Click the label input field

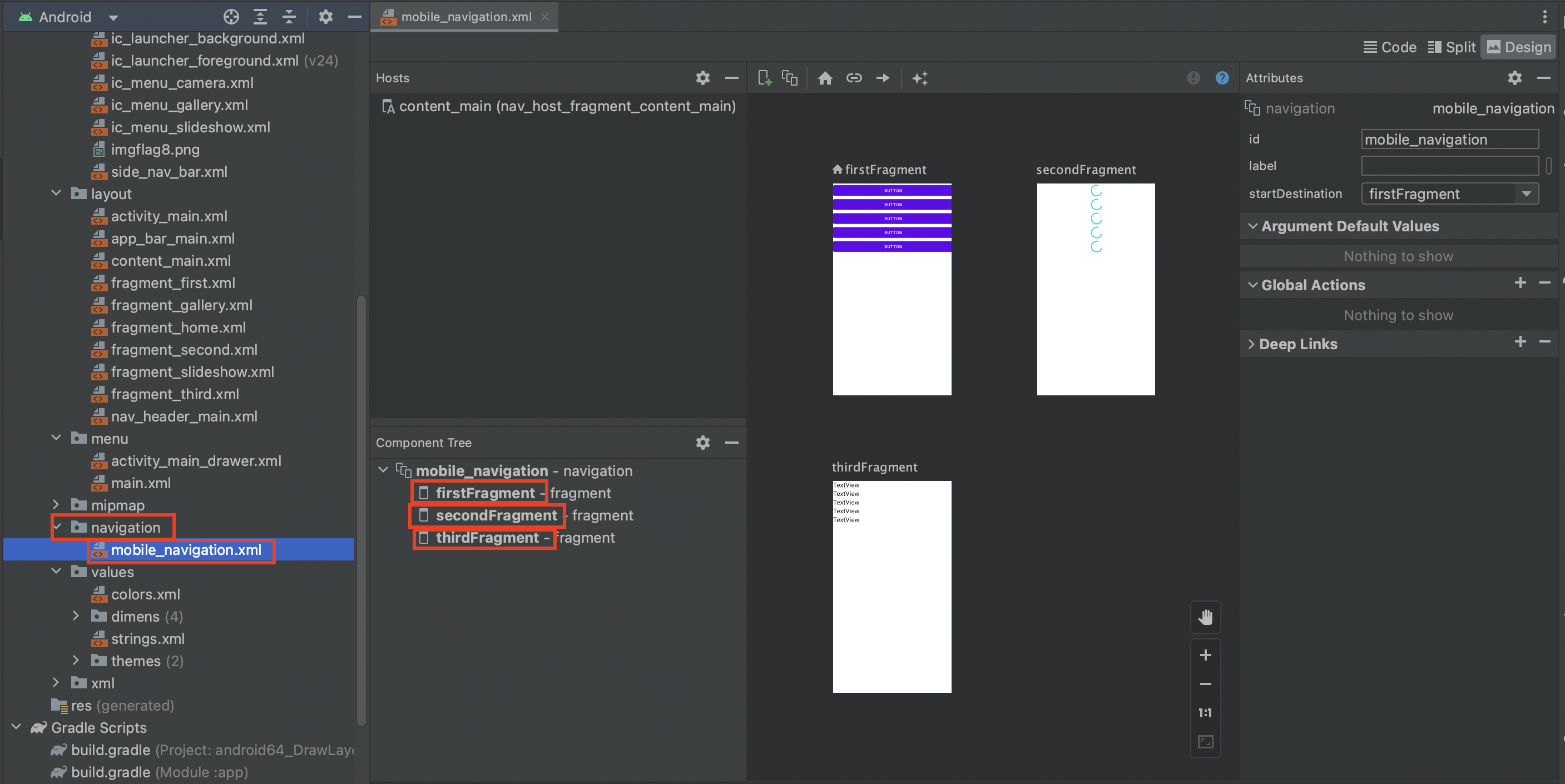click(x=1449, y=166)
